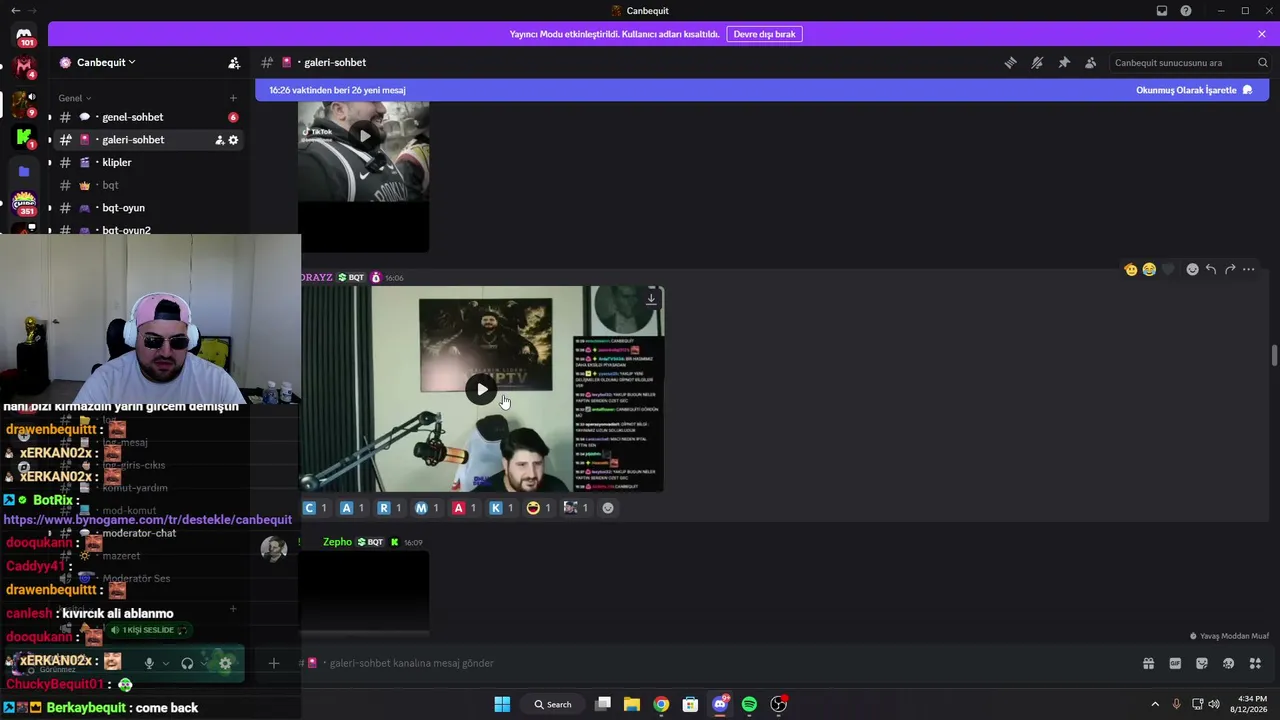Click attach plus button left of message box
This screenshot has height=720, width=1280.
tap(274, 663)
